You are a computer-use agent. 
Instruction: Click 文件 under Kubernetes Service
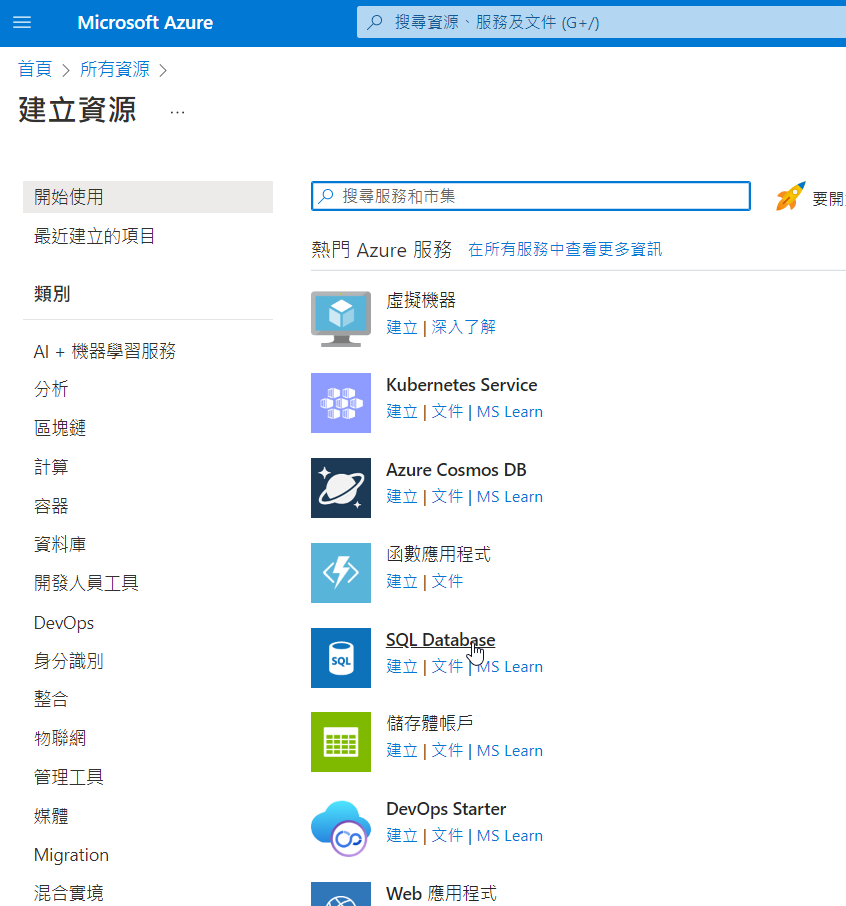point(447,411)
